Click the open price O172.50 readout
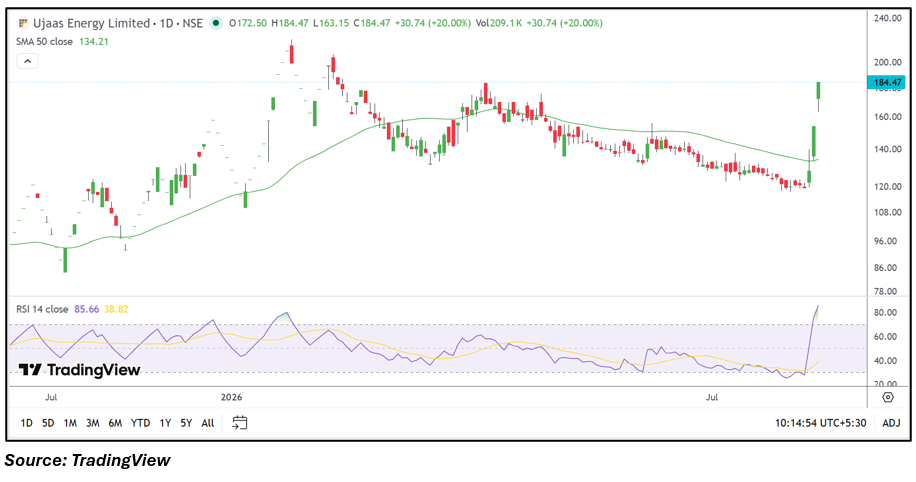Viewport: 916px width, 482px height. click(x=248, y=23)
